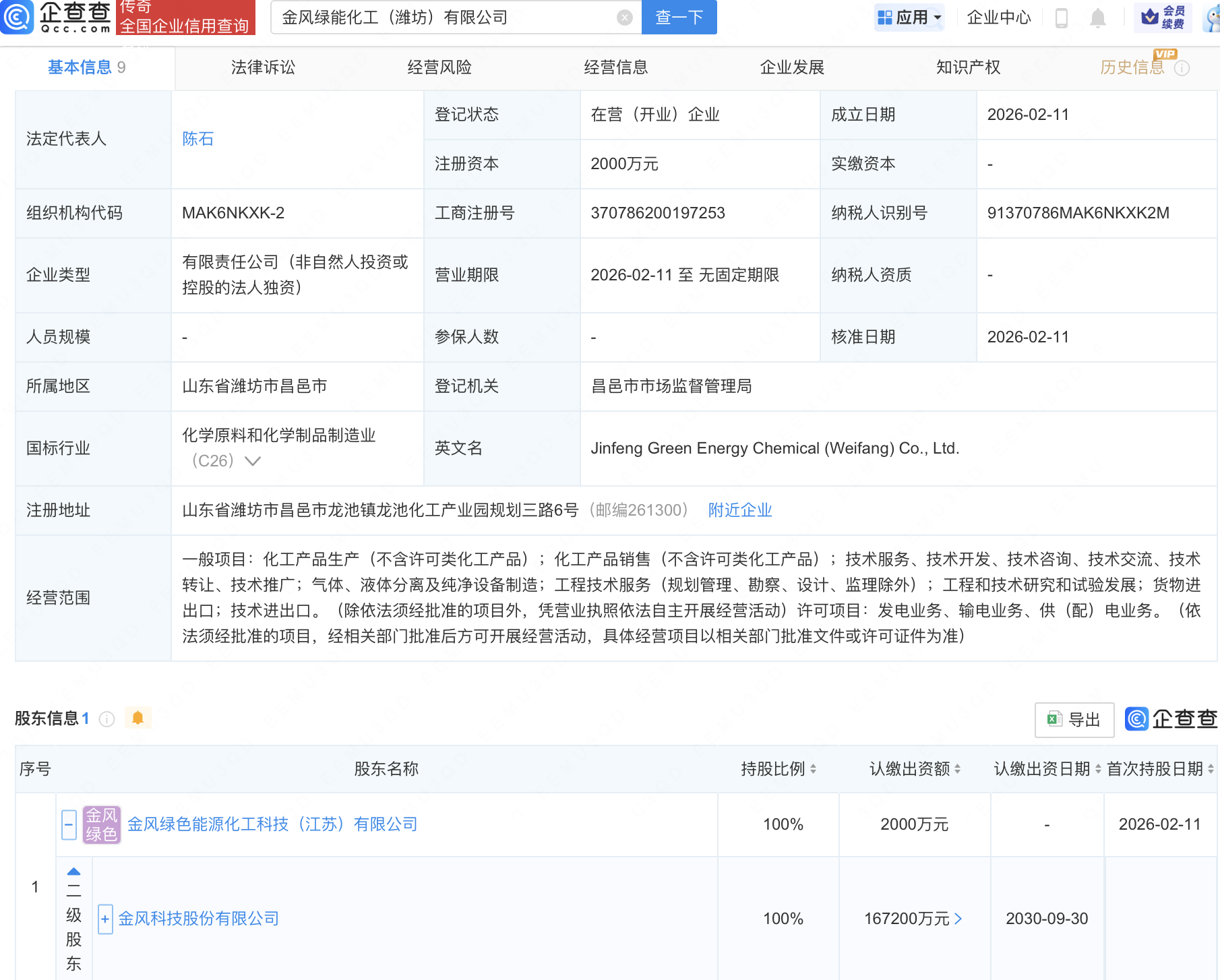Click the info icon next to 股东信息
Screen dimensions: 1220x980
(106, 718)
